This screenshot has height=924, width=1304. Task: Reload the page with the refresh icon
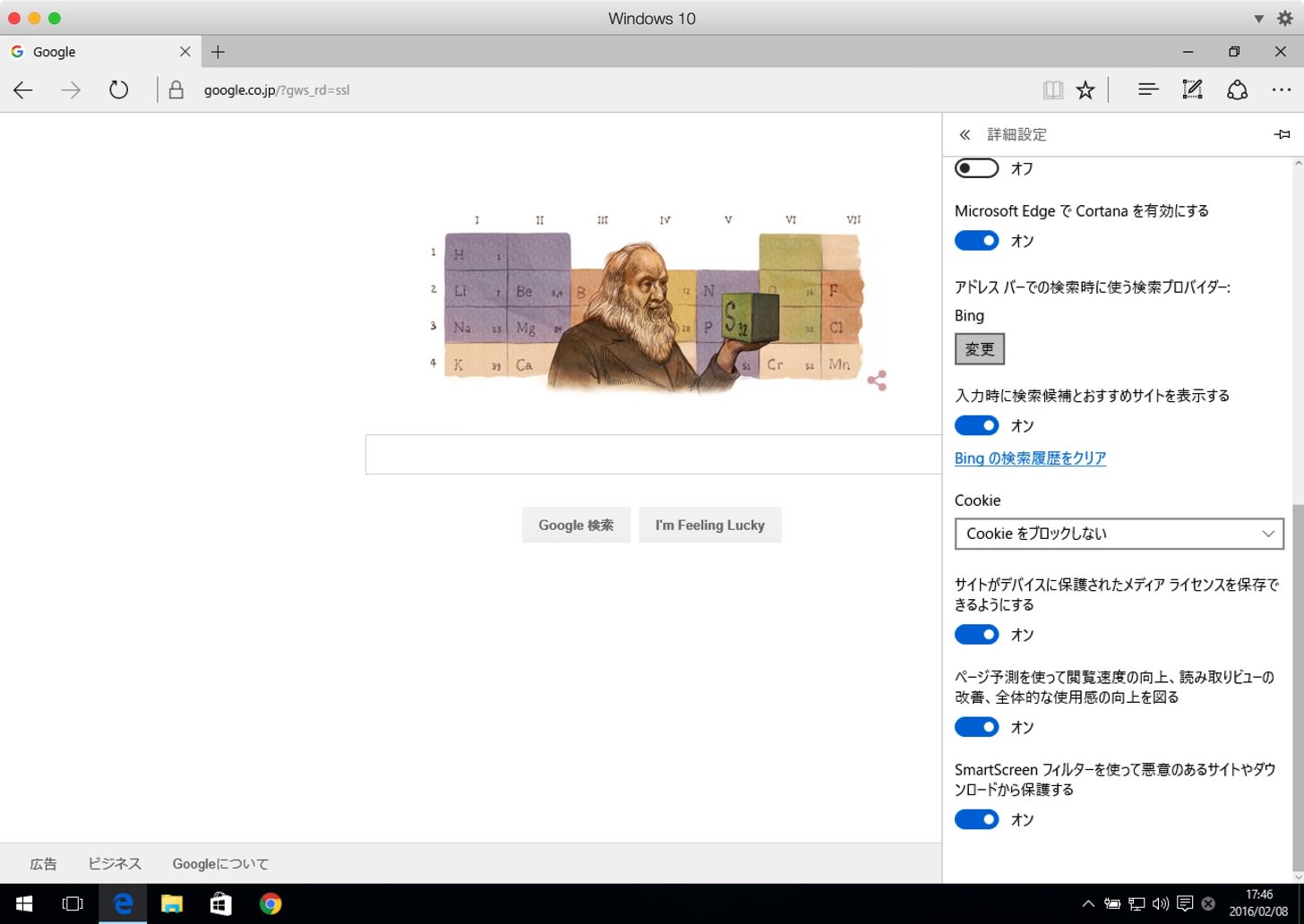(118, 90)
